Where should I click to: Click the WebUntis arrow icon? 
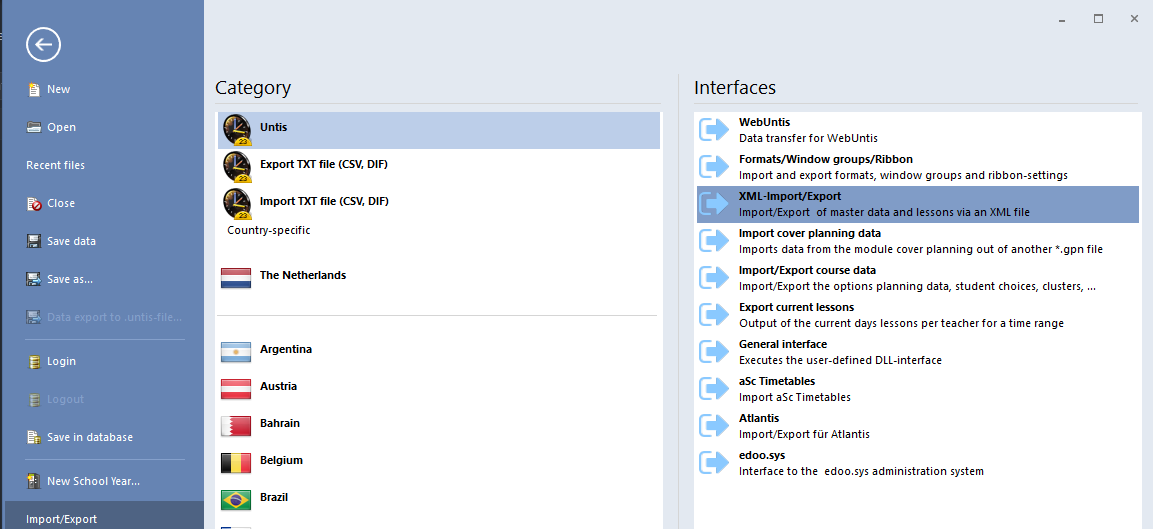713,129
